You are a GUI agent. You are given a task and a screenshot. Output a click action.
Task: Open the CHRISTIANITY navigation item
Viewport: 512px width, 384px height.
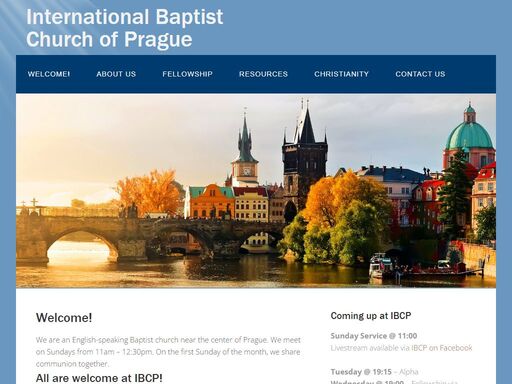click(x=341, y=74)
